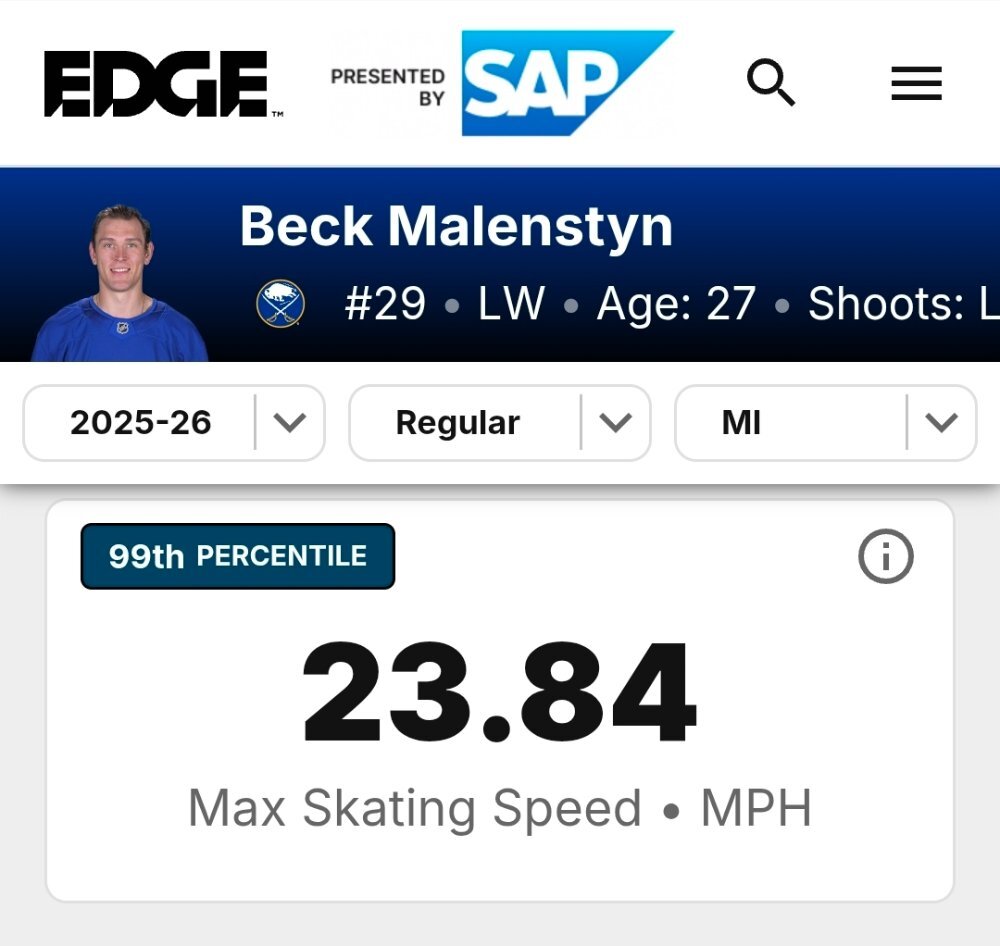Open the Regular season type dropdown

click(458, 423)
